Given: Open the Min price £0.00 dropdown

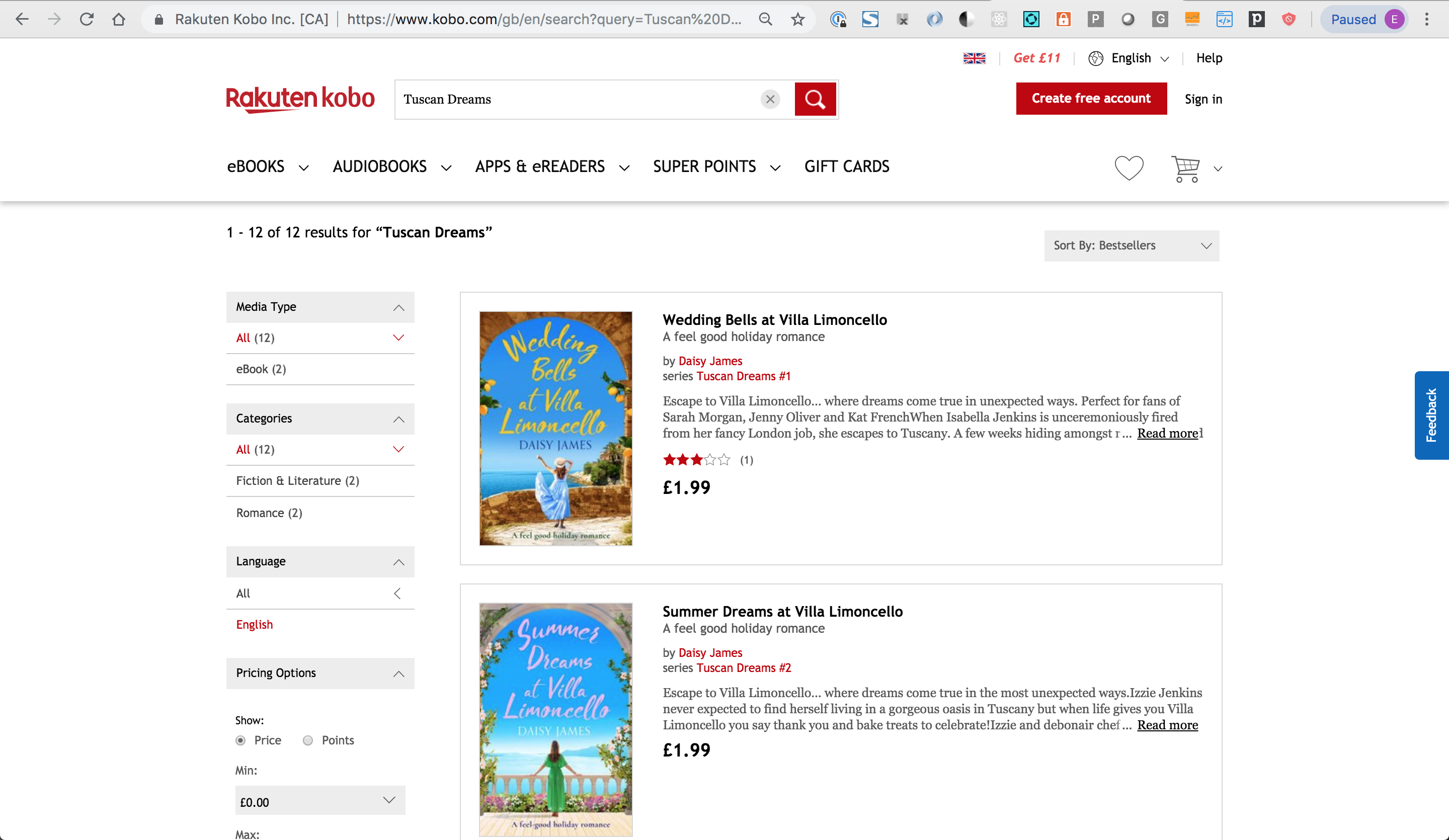Looking at the screenshot, I should 319,801.
